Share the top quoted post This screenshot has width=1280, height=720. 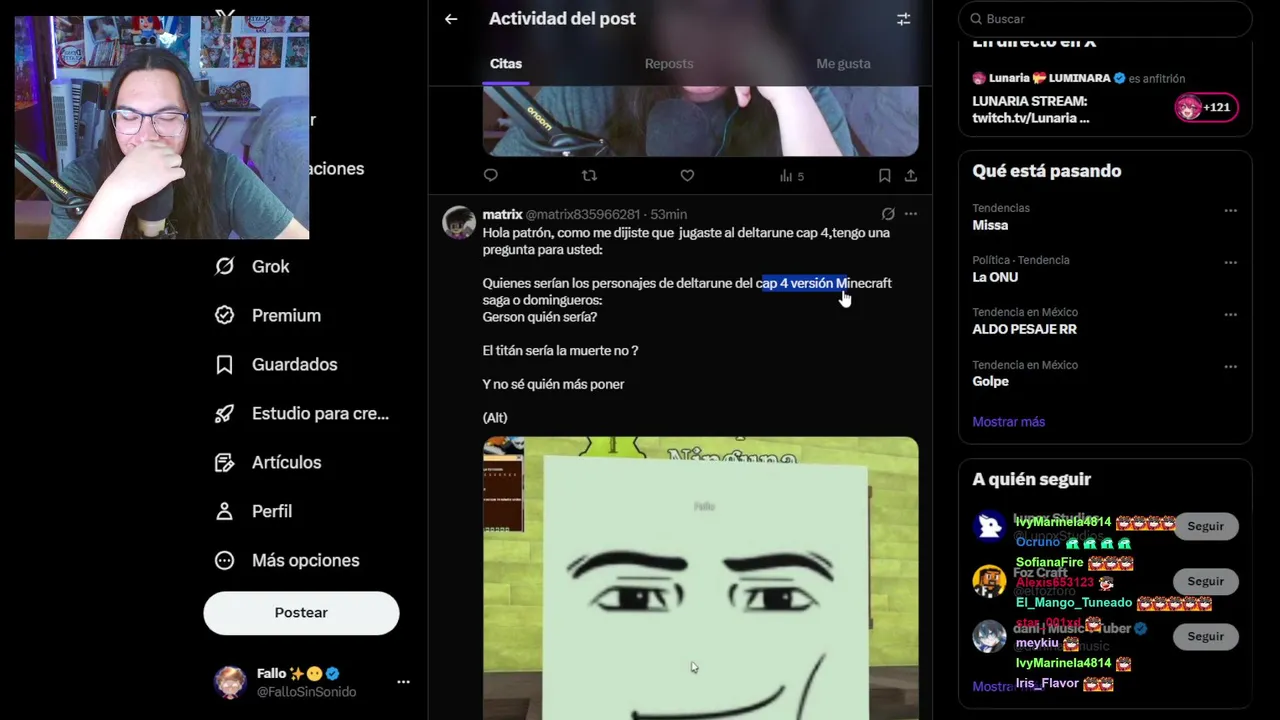(x=910, y=175)
